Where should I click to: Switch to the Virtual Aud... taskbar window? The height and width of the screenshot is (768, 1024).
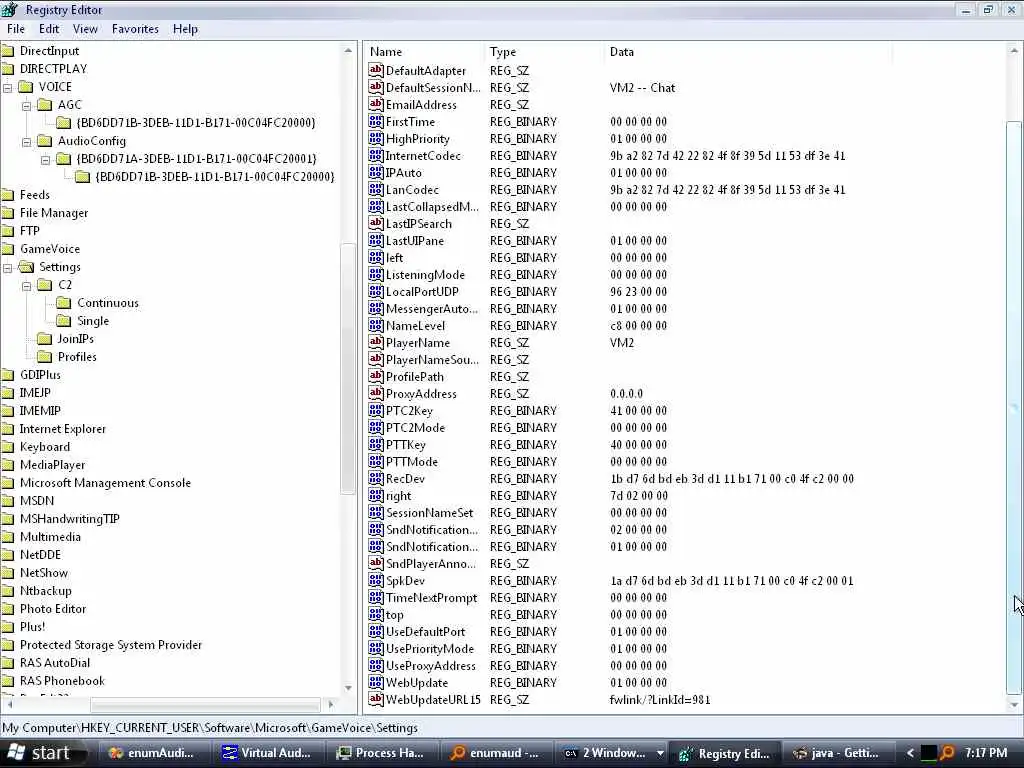[268, 753]
